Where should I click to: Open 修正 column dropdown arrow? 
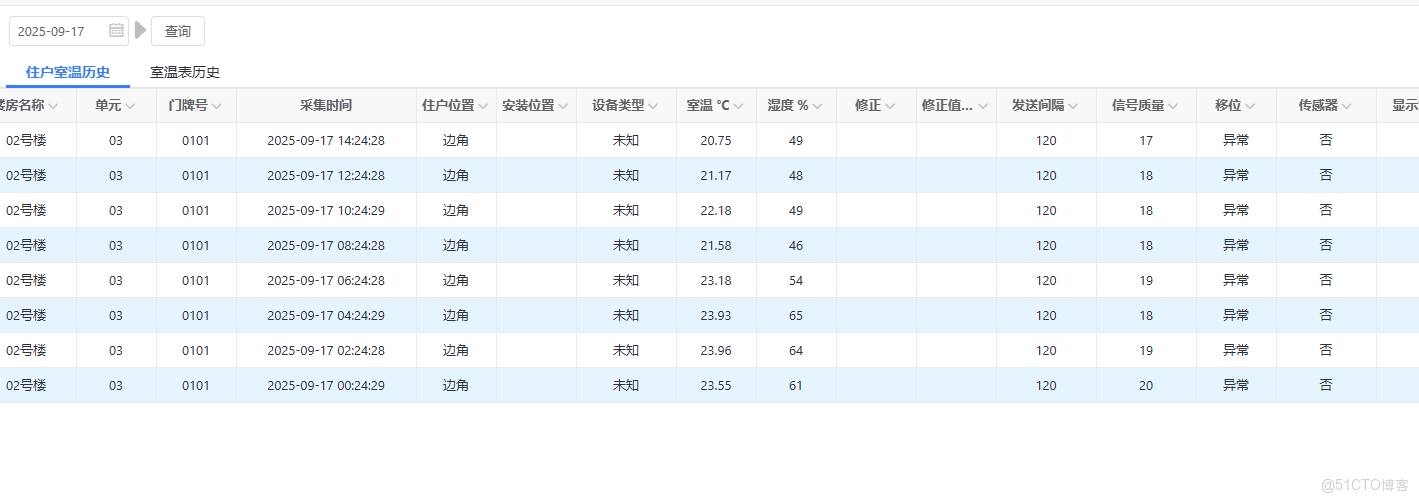tap(890, 106)
